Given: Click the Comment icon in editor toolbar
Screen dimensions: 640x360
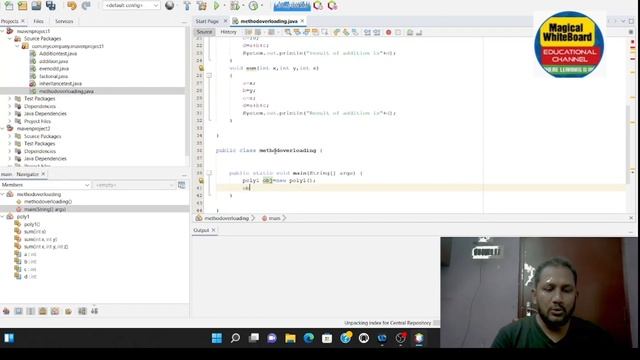Looking at the screenshot, I should [x=410, y=32].
